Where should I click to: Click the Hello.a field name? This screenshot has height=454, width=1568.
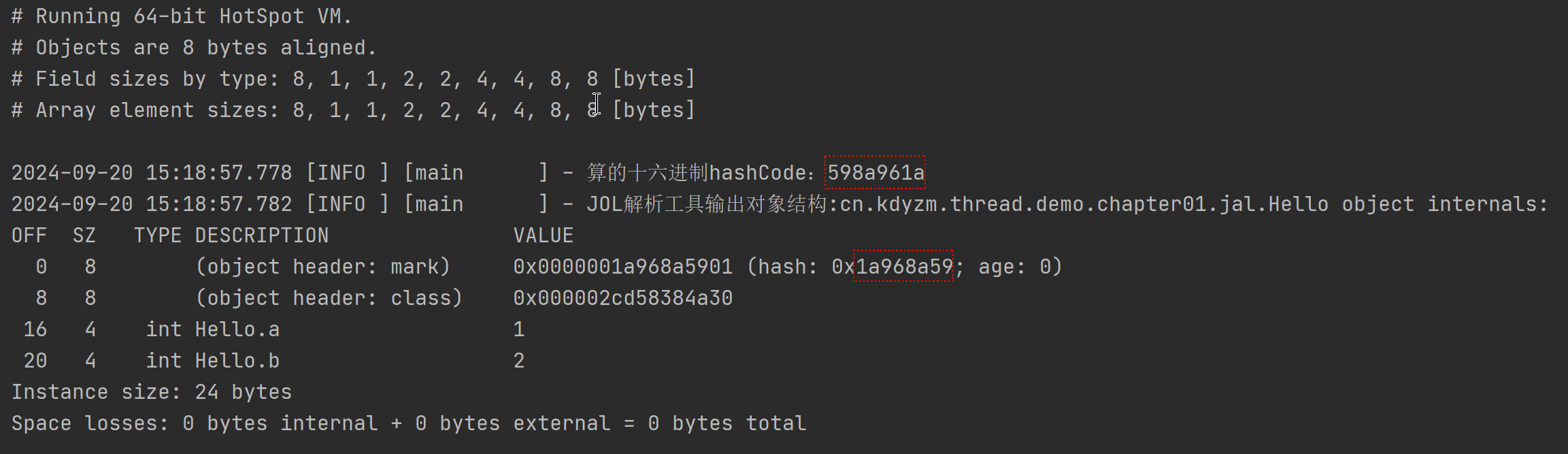pos(237,329)
